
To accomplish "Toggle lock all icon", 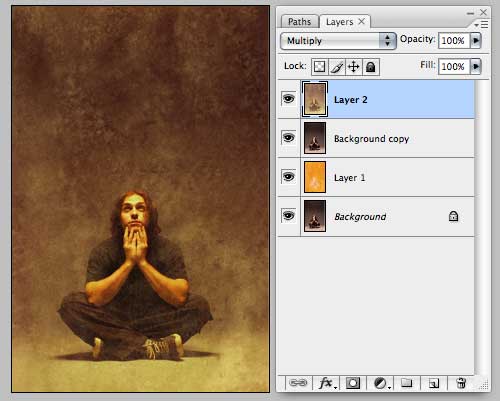I will [x=371, y=67].
